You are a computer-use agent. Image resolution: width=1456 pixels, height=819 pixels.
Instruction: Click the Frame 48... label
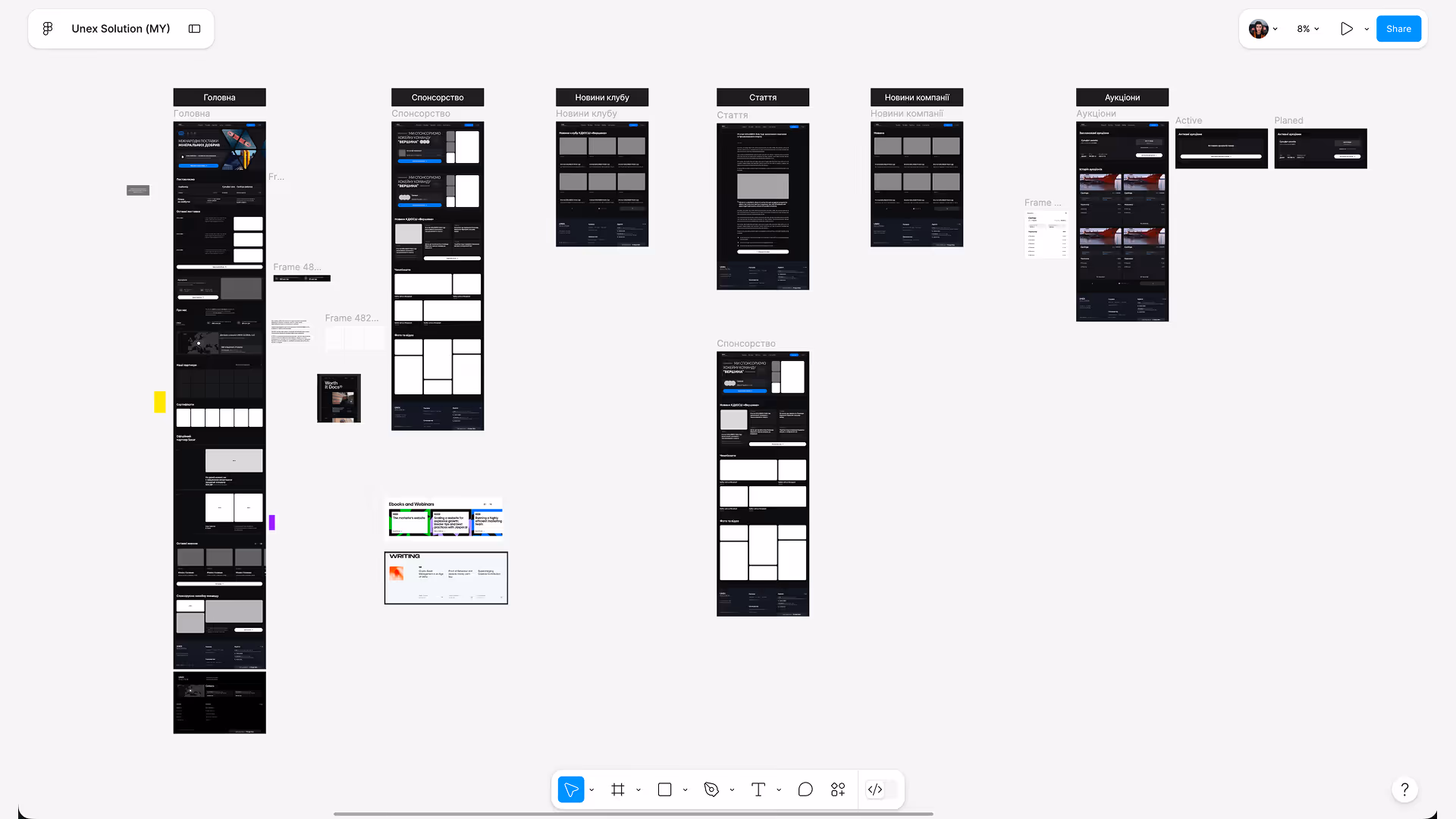297,267
